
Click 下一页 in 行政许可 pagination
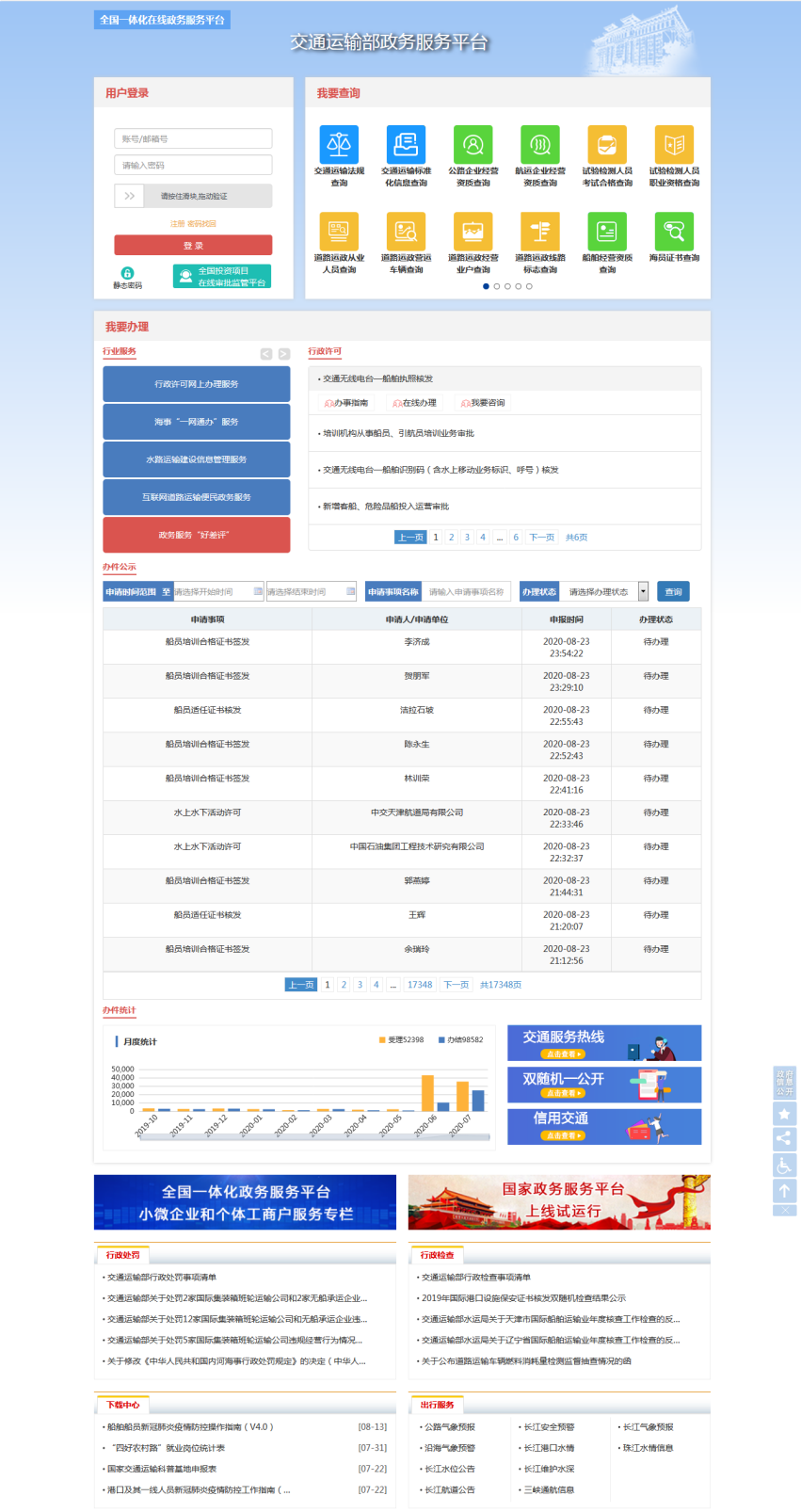coord(541,538)
